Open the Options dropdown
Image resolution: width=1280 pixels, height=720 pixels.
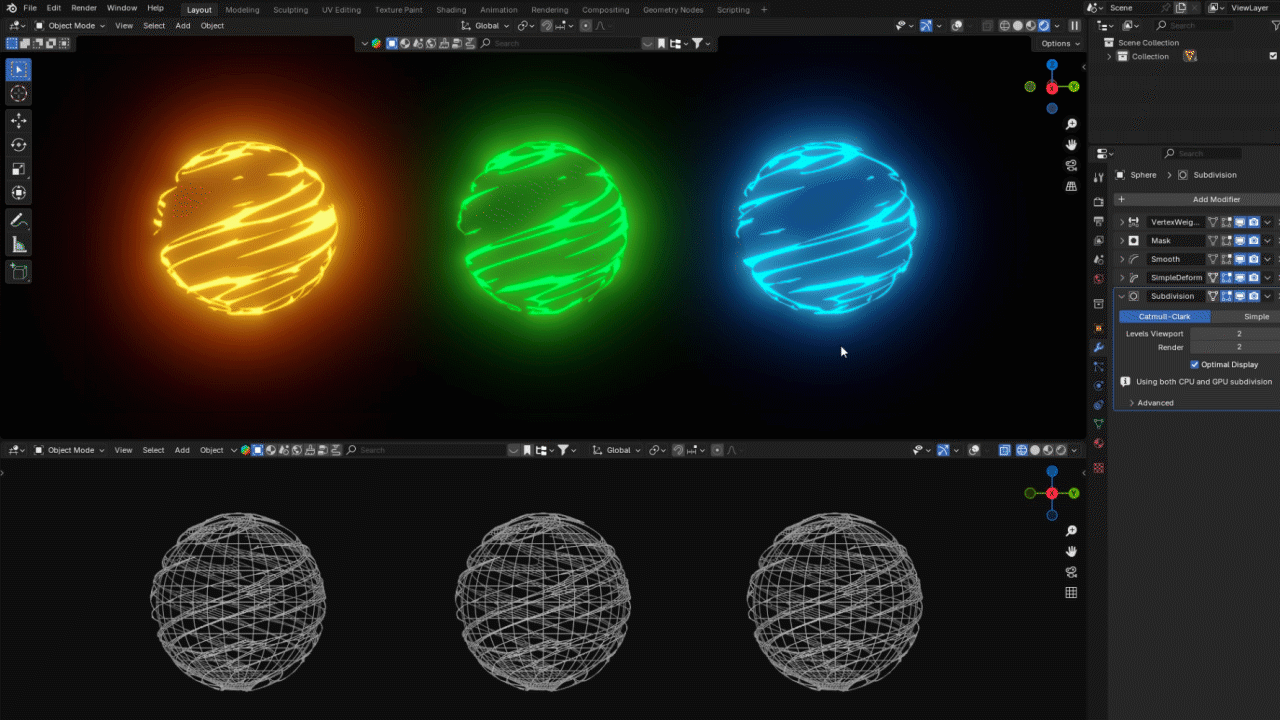pos(1060,43)
